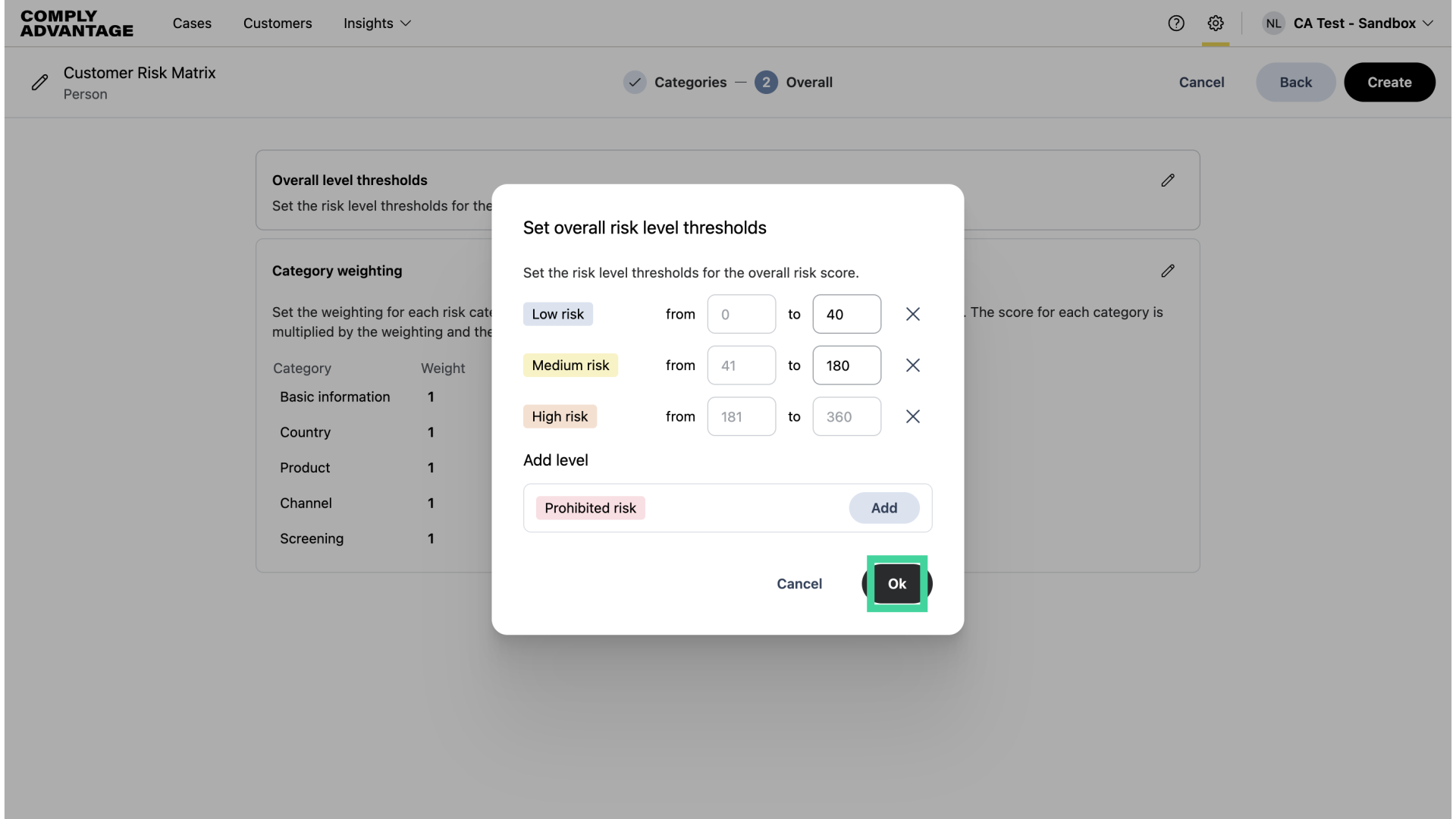The width and height of the screenshot is (1456, 819).
Task: Click the Low risk 'to' value field
Action: 846,314
